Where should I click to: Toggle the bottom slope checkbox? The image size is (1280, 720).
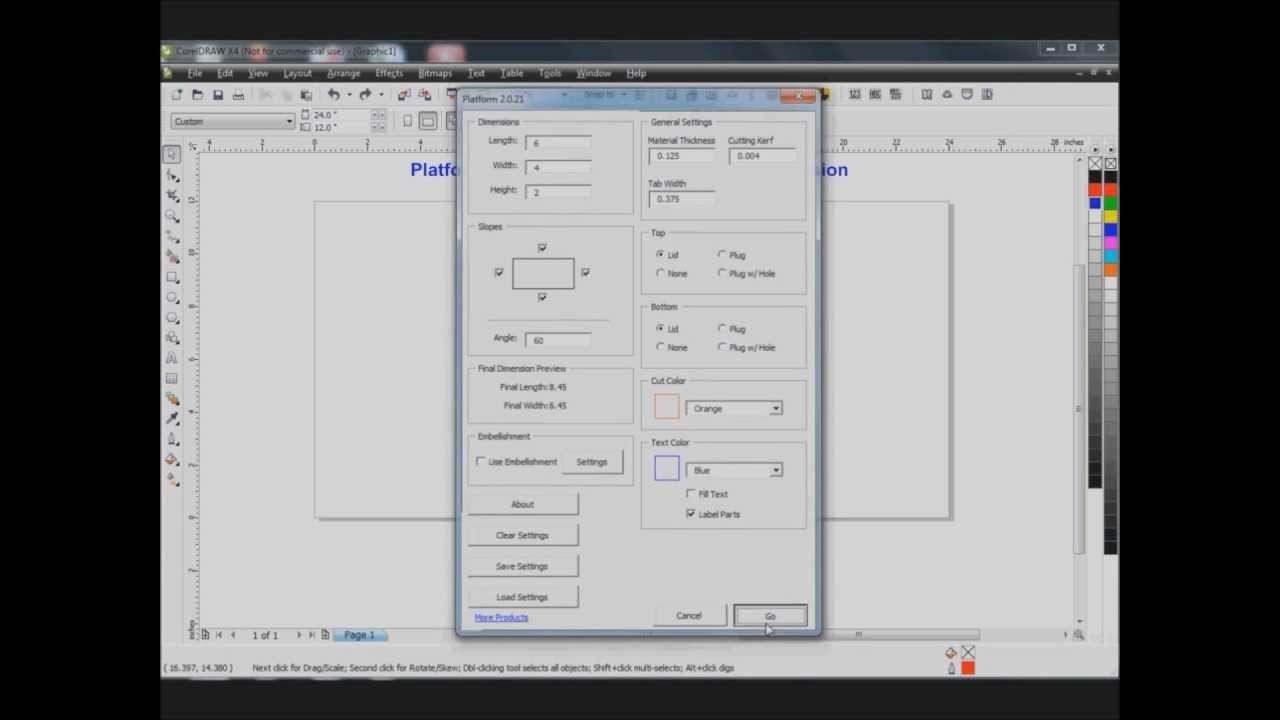pos(542,297)
